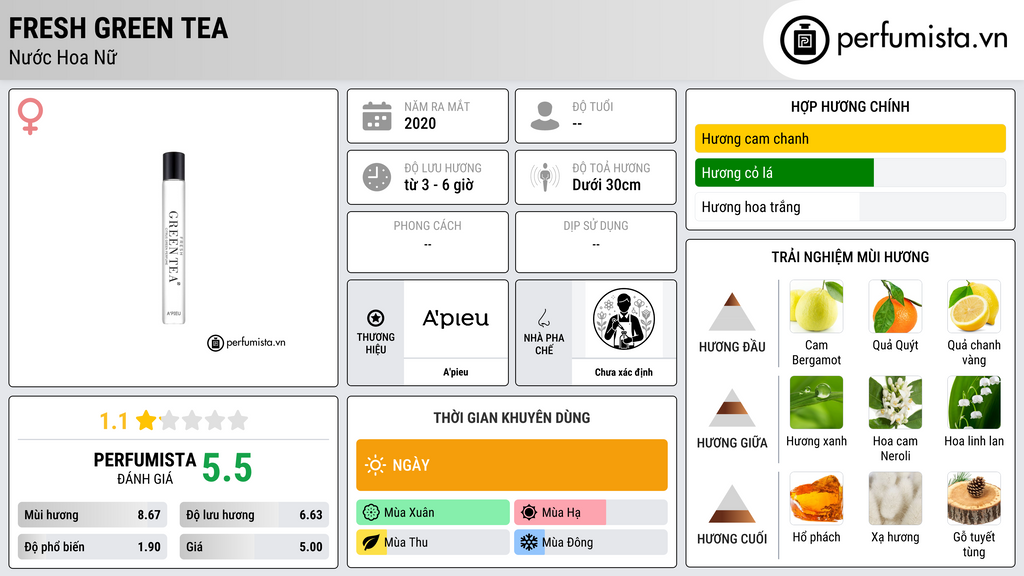Click the 1.1 star rating number
Screen dimensions: 1024x576
point(113,421)
